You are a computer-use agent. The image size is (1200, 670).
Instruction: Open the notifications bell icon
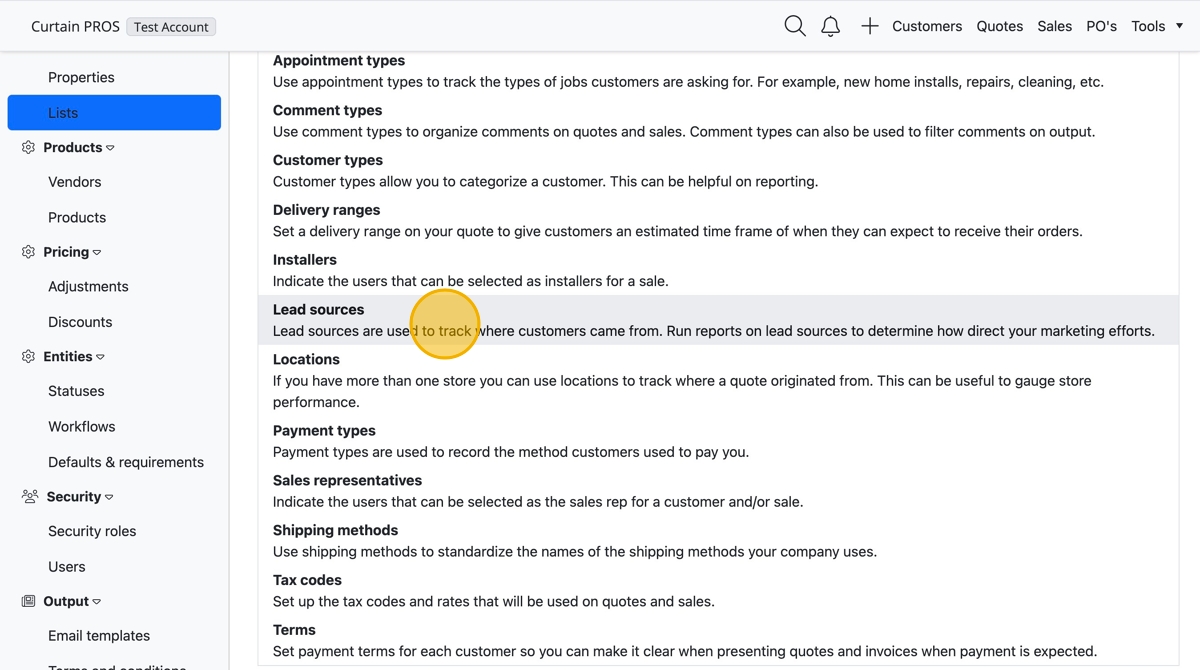click(830, 26)
